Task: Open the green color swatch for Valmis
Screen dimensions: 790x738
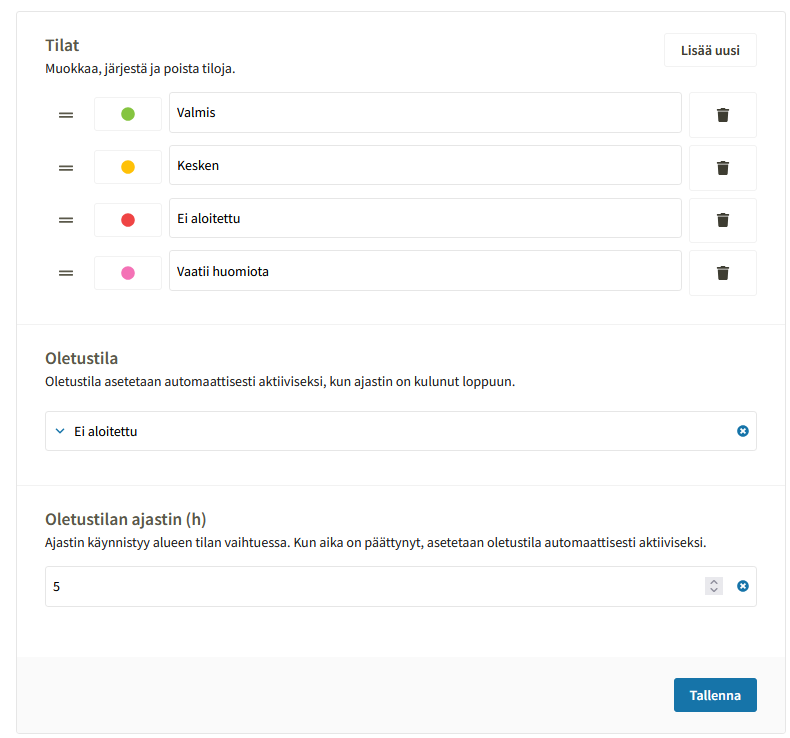Action: tap(128, 114)
